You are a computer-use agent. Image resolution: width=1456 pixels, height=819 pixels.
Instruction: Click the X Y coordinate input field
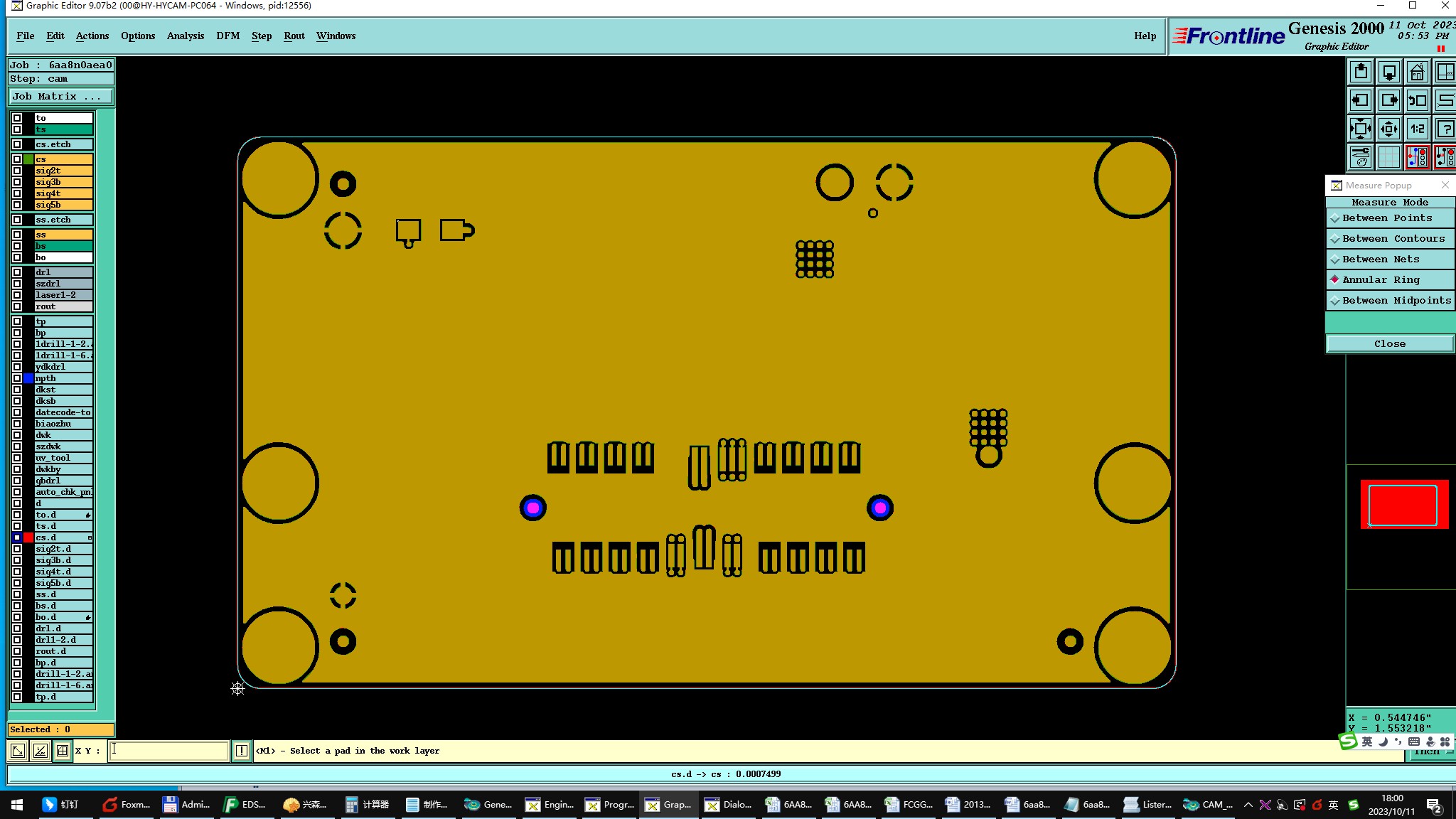click(x=168, y=751)
